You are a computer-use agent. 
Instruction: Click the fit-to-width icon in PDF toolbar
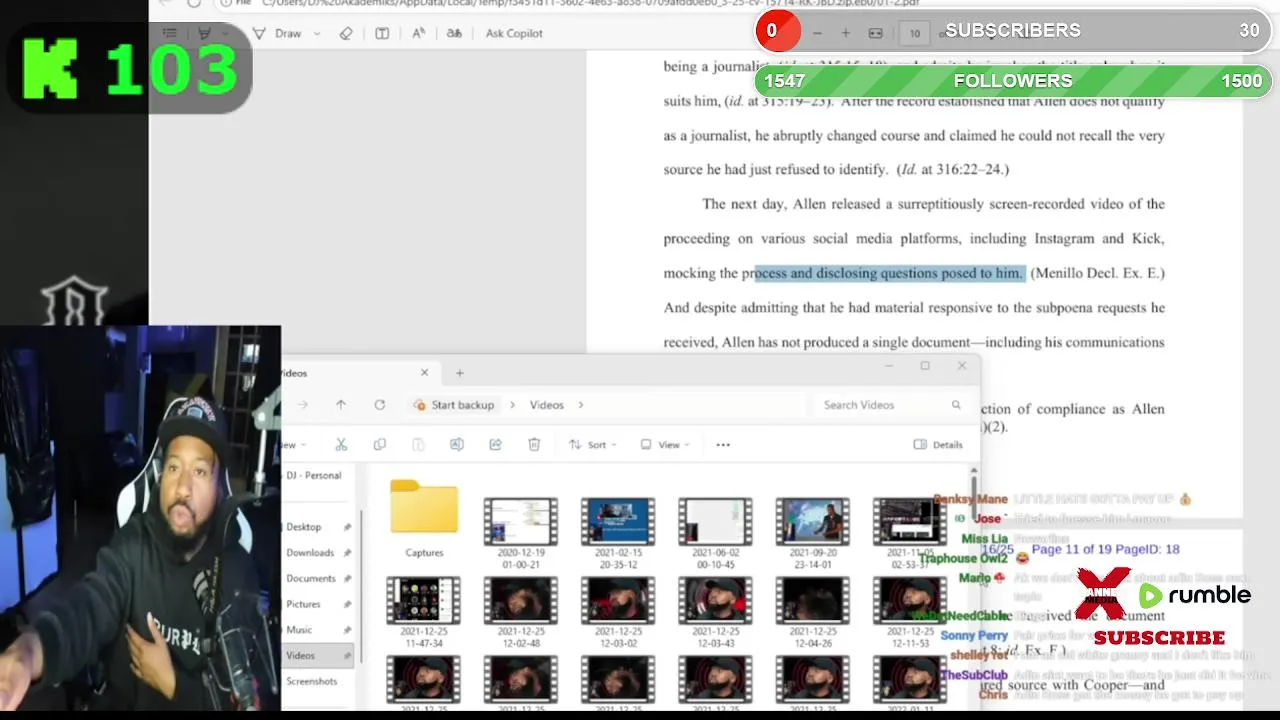[x=876, y=33]
